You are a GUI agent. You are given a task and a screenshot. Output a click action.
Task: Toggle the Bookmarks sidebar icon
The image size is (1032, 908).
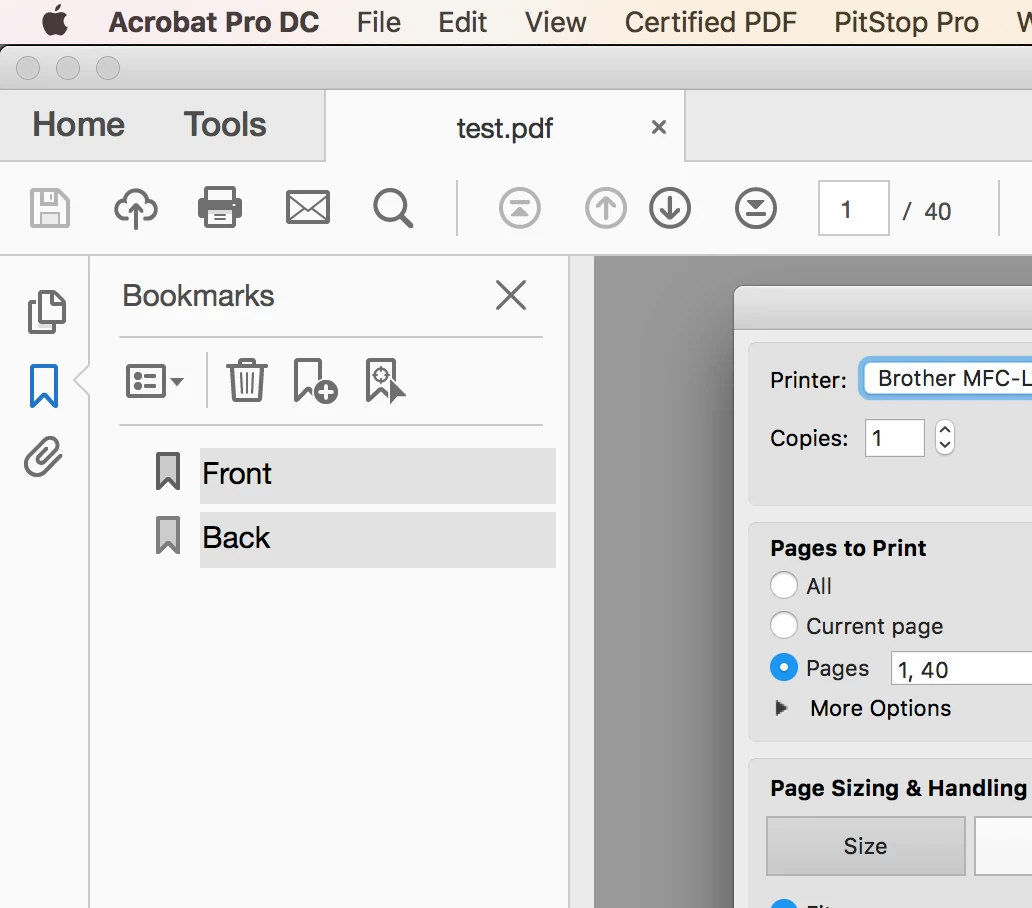click(x=43, y=386)
